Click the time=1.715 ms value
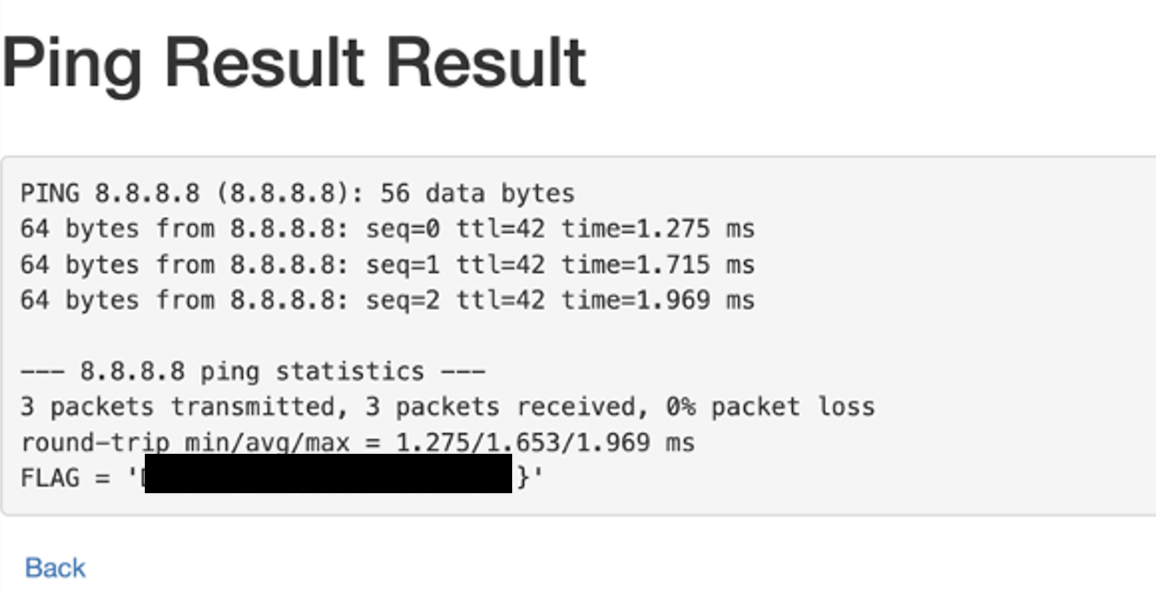The width and height of the screenshot is (1156, 596). (658, 265)
